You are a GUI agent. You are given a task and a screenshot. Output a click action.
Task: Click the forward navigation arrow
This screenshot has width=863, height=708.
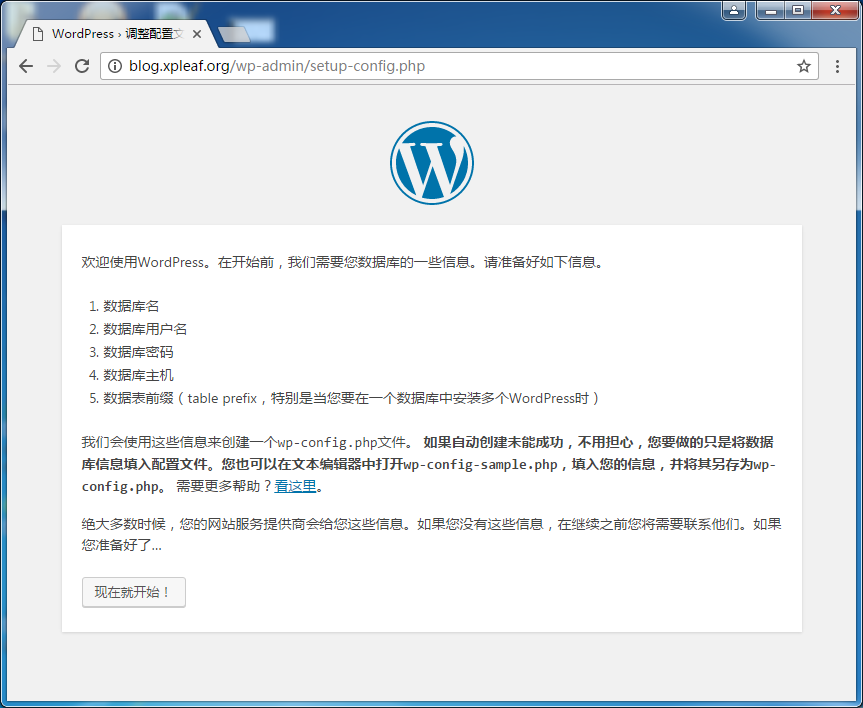pyautogui.click(x=54, y=66)
